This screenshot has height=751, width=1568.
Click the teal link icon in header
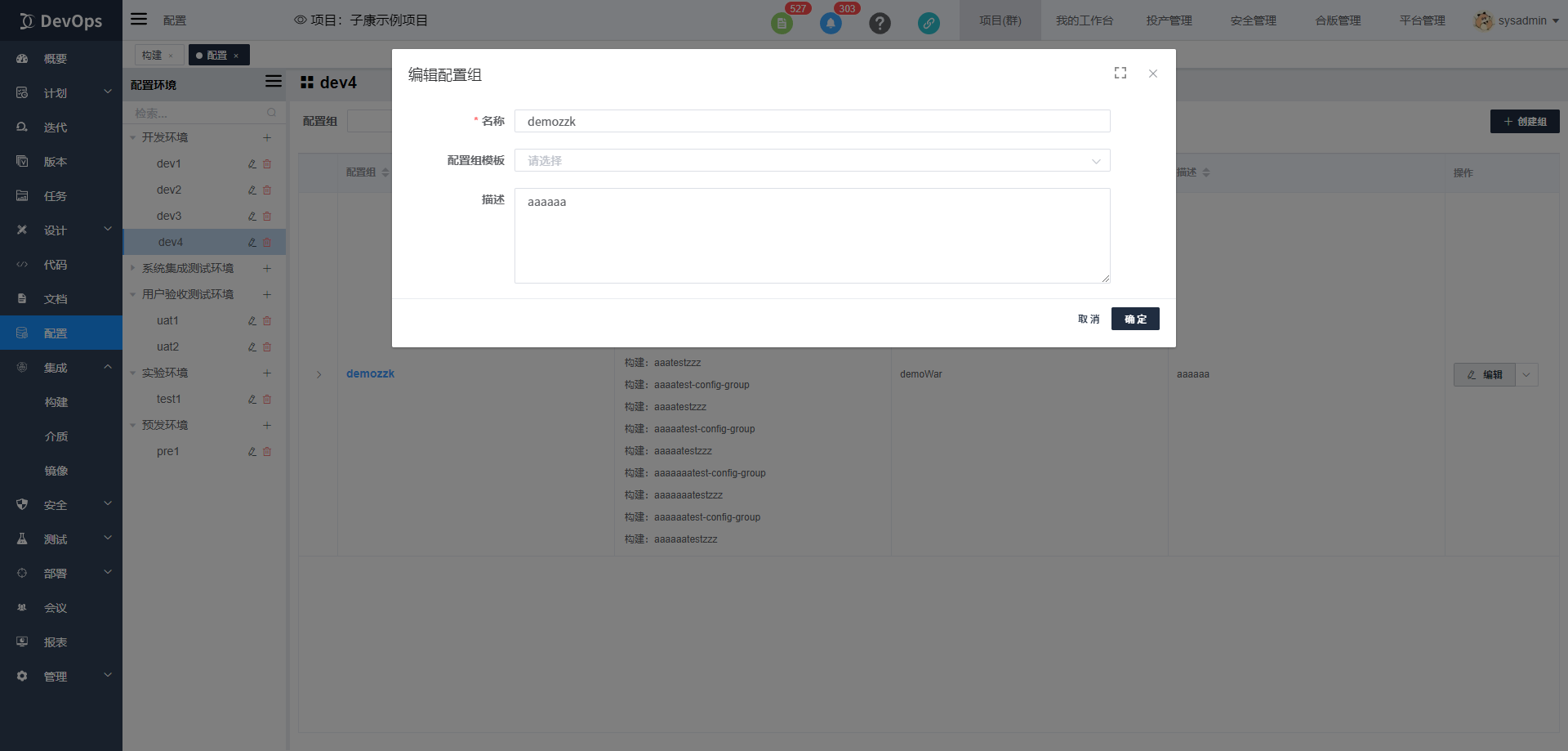929,23
